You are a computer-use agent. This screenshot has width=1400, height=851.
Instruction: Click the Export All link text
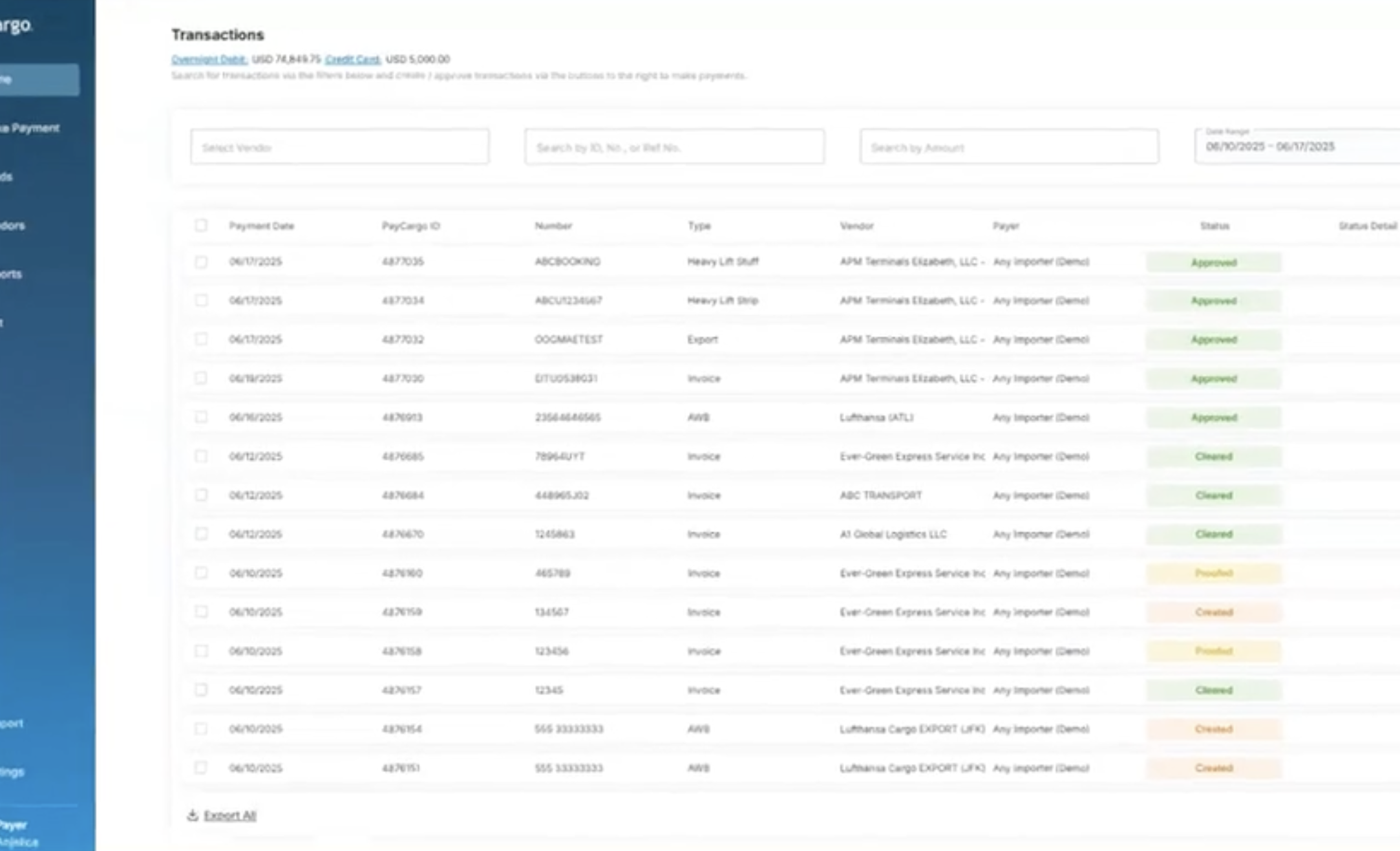click(230, 815)
